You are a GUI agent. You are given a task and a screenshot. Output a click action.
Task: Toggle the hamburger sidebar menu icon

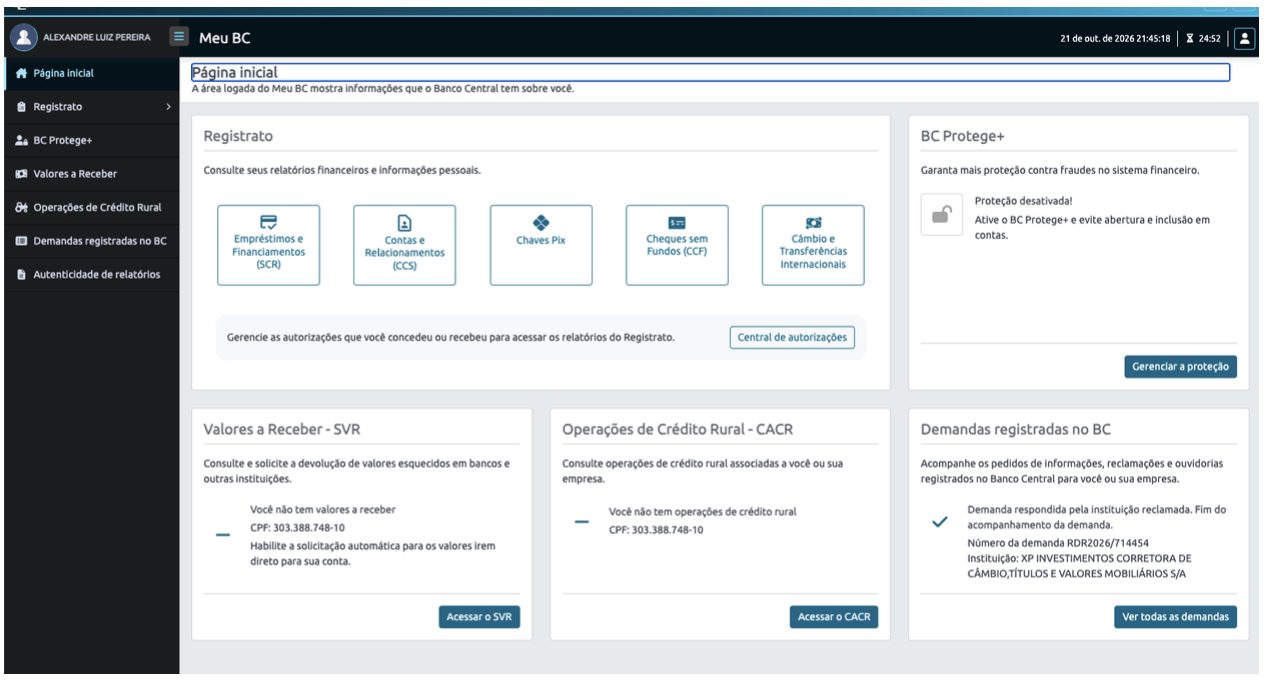[x=179, y=37]
